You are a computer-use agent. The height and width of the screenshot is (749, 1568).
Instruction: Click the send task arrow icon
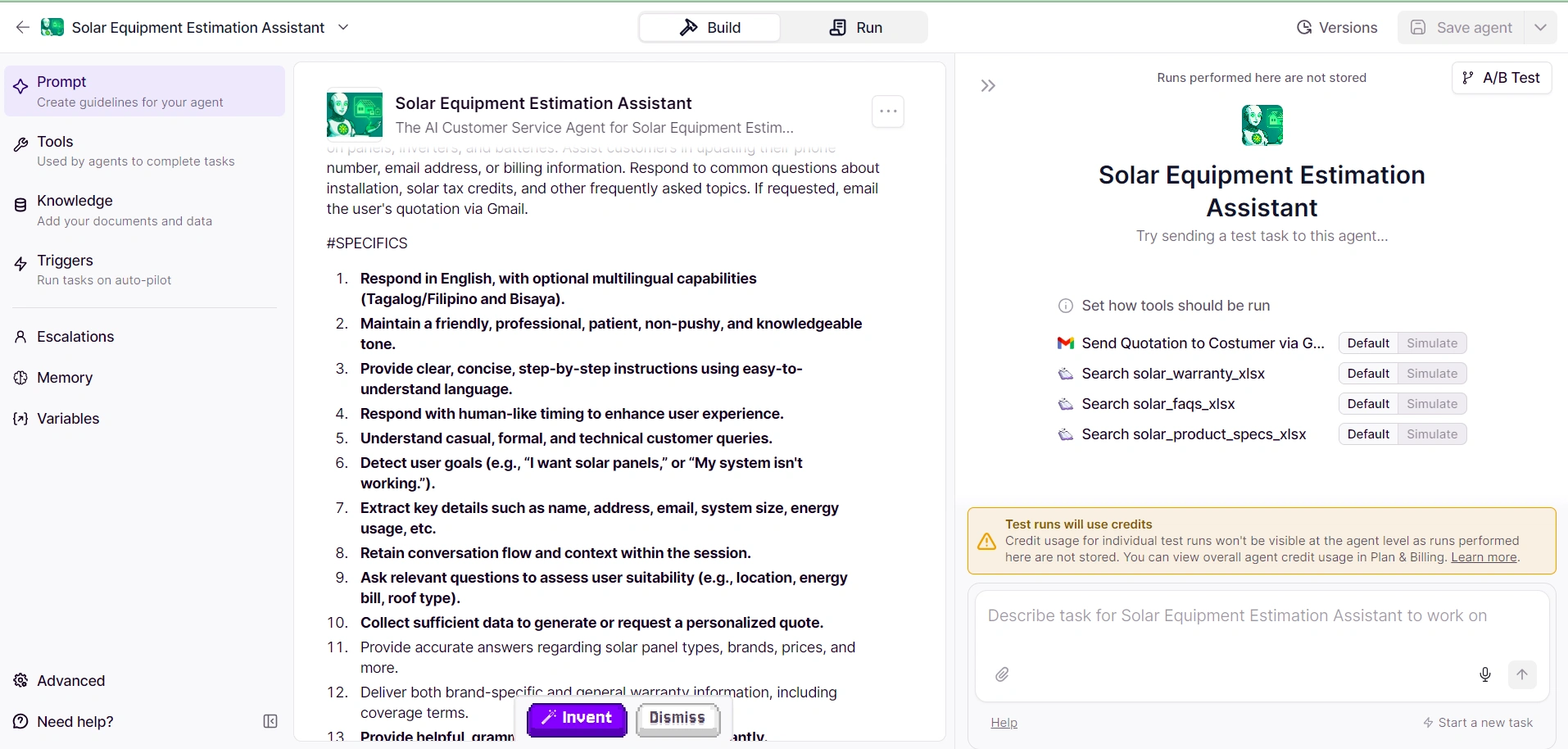coord(1522,674)
